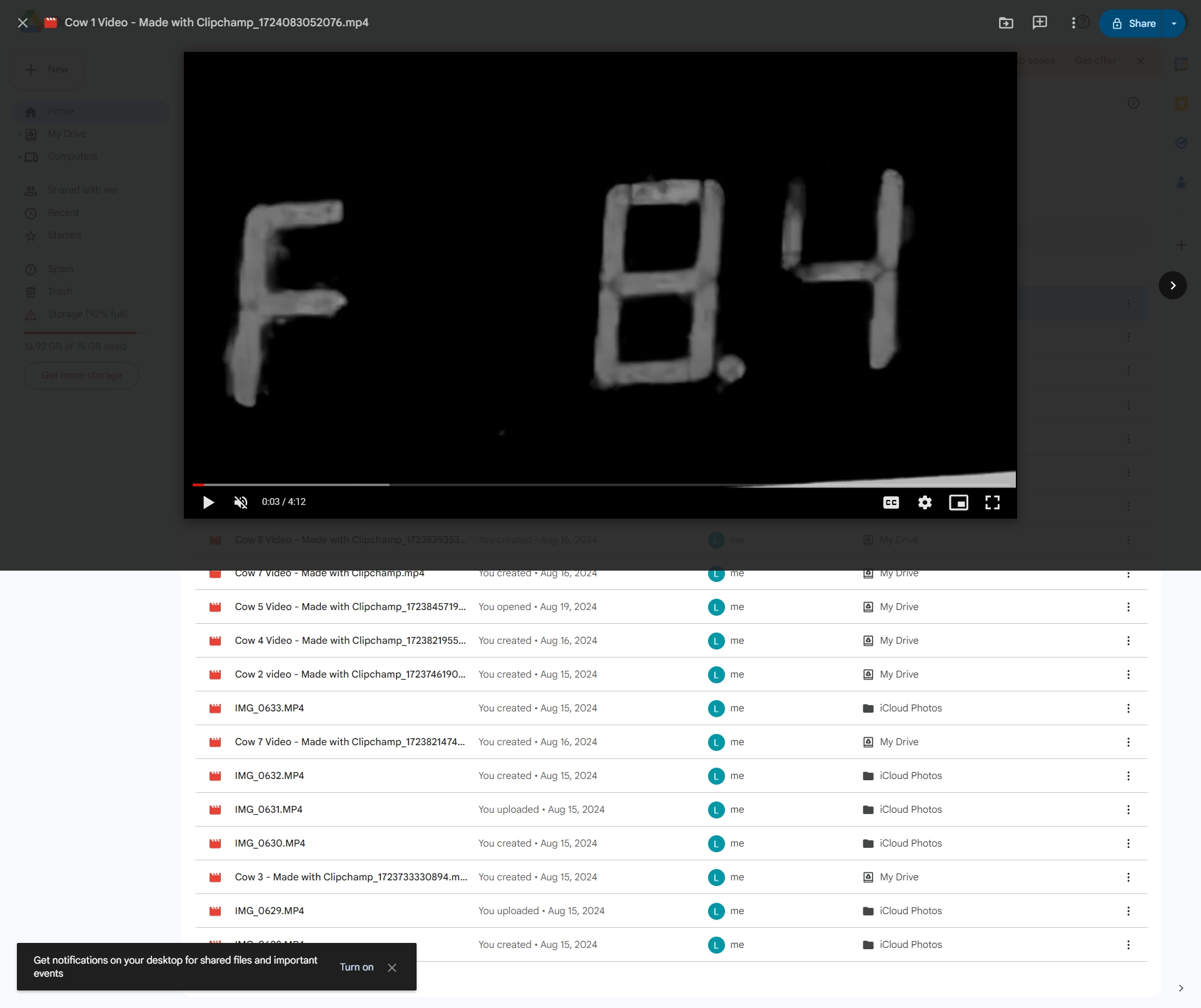Dismiss the notifications toast

[x=392, y=967]
